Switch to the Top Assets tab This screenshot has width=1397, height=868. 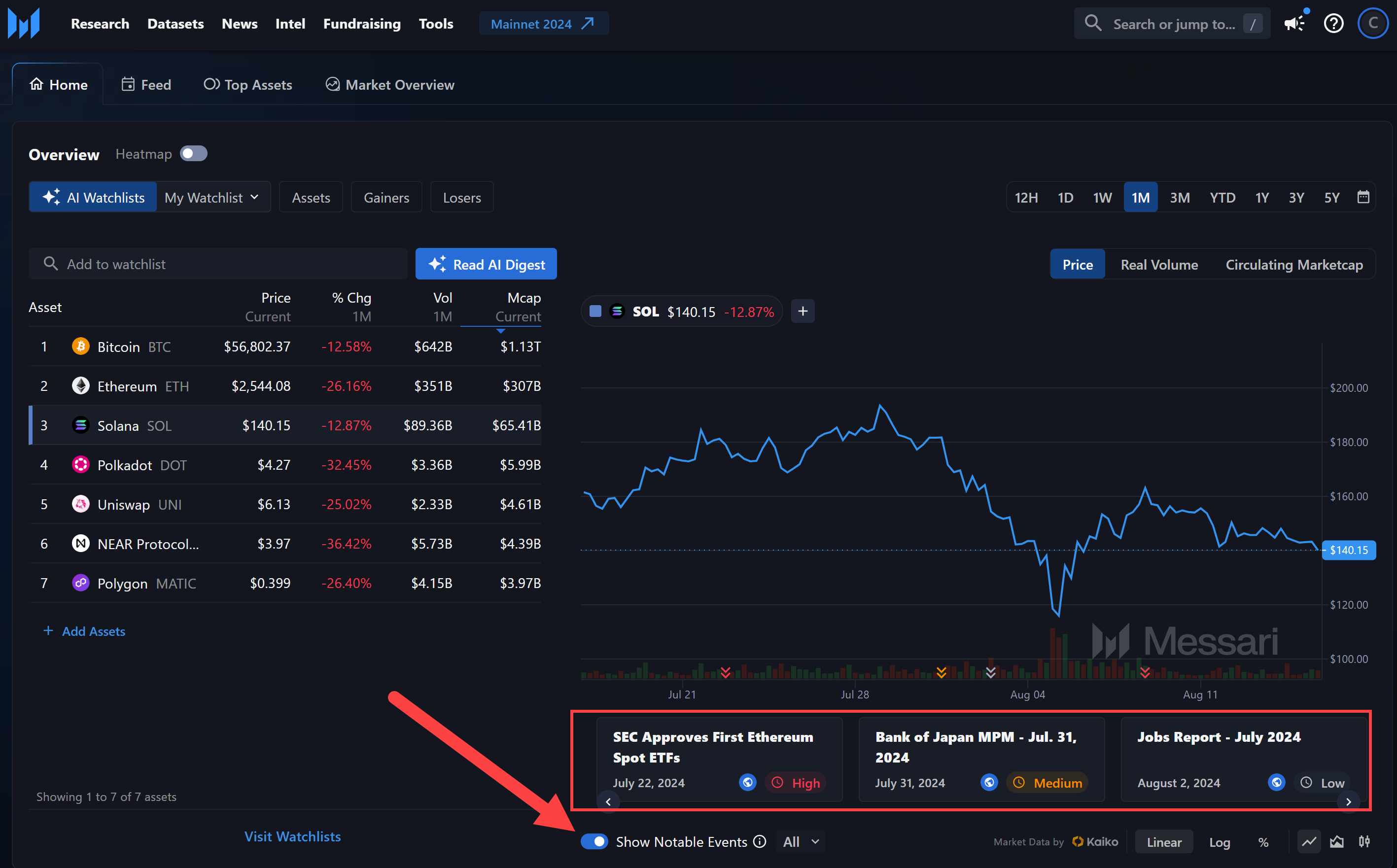[x=248, y=84]
